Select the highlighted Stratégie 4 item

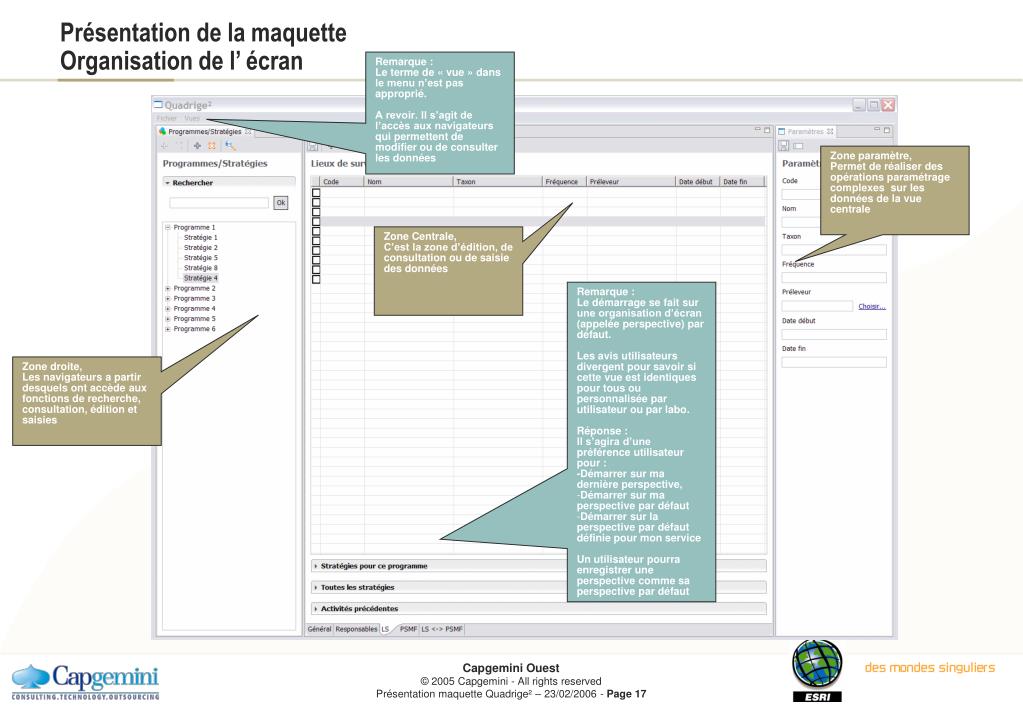[200, 278]
